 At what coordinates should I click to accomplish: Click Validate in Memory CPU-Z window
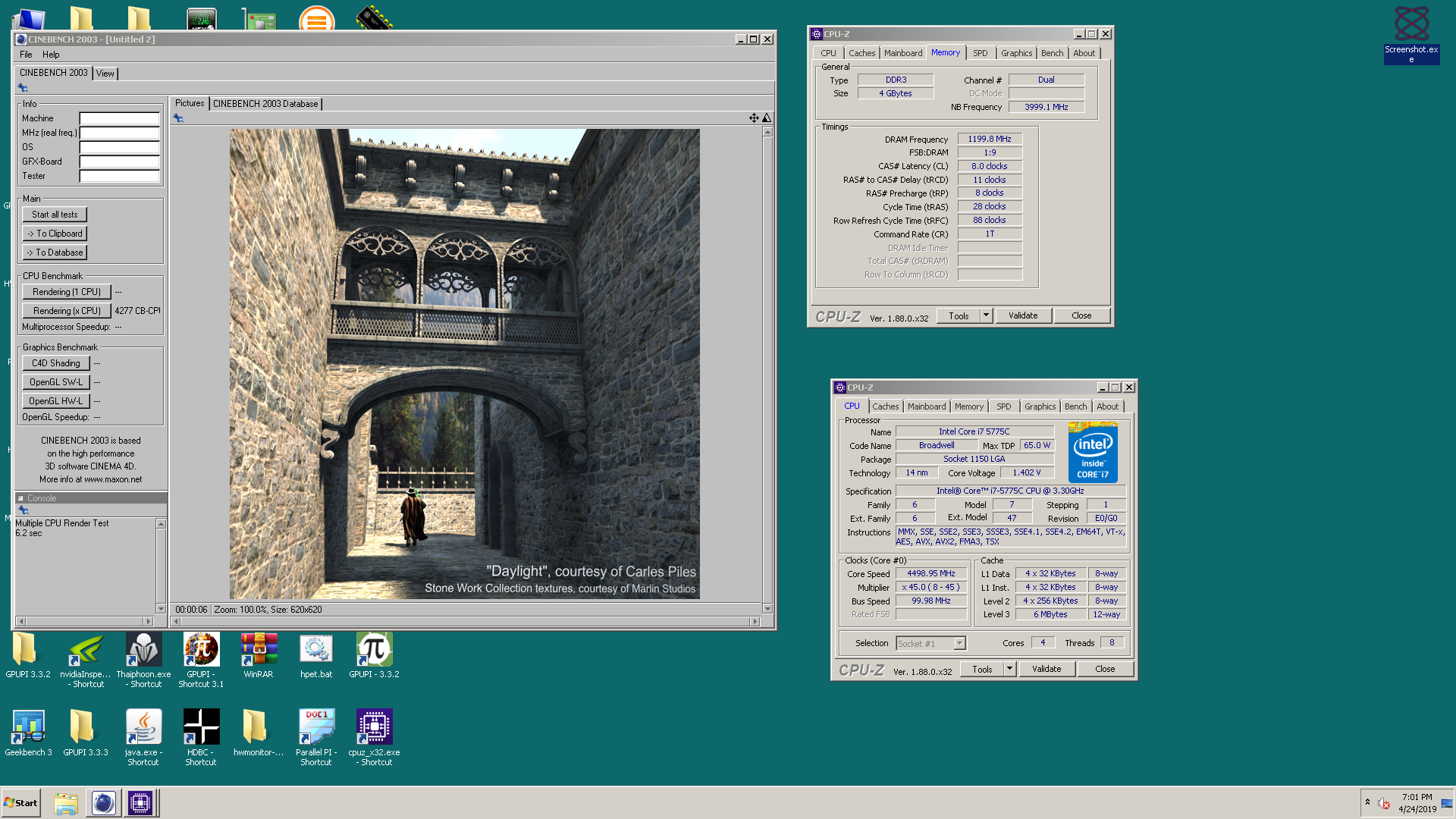click(x=1023, y=315)
